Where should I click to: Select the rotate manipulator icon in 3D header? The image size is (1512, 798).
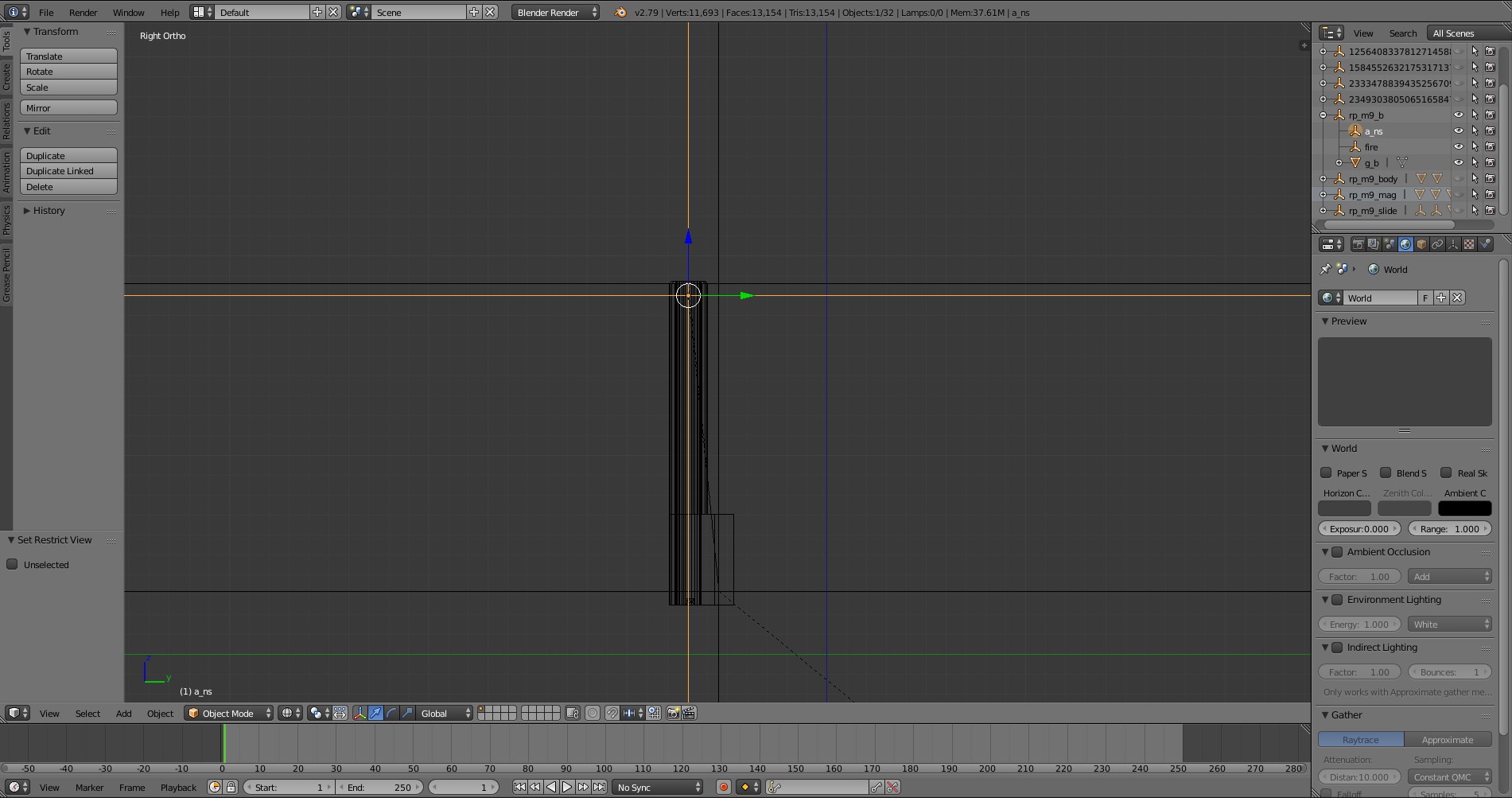(x=391, y=713)
